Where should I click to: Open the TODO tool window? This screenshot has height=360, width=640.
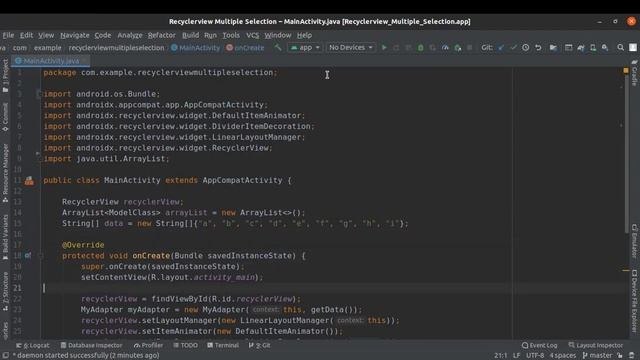pyautogui.click(x=185, y=345)
